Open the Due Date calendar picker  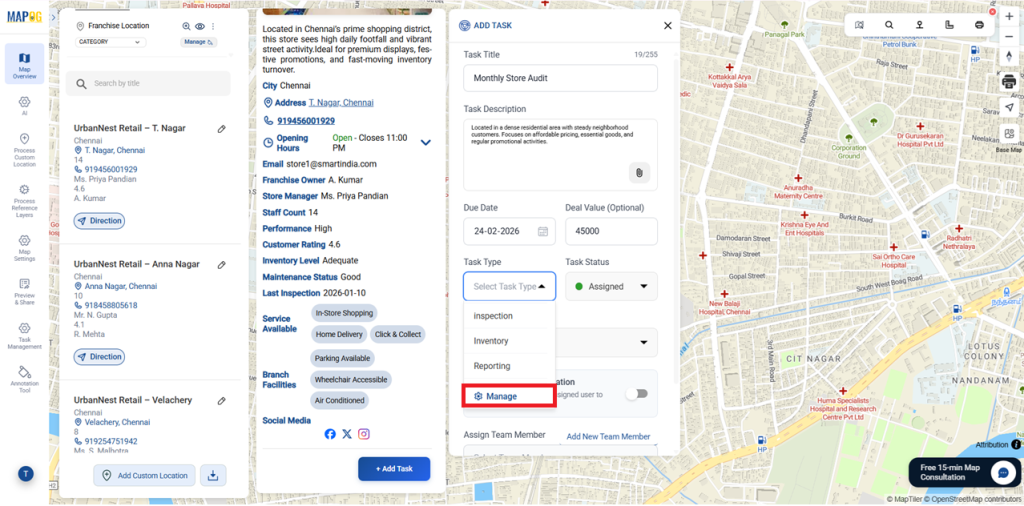click(x=543, y=231)
